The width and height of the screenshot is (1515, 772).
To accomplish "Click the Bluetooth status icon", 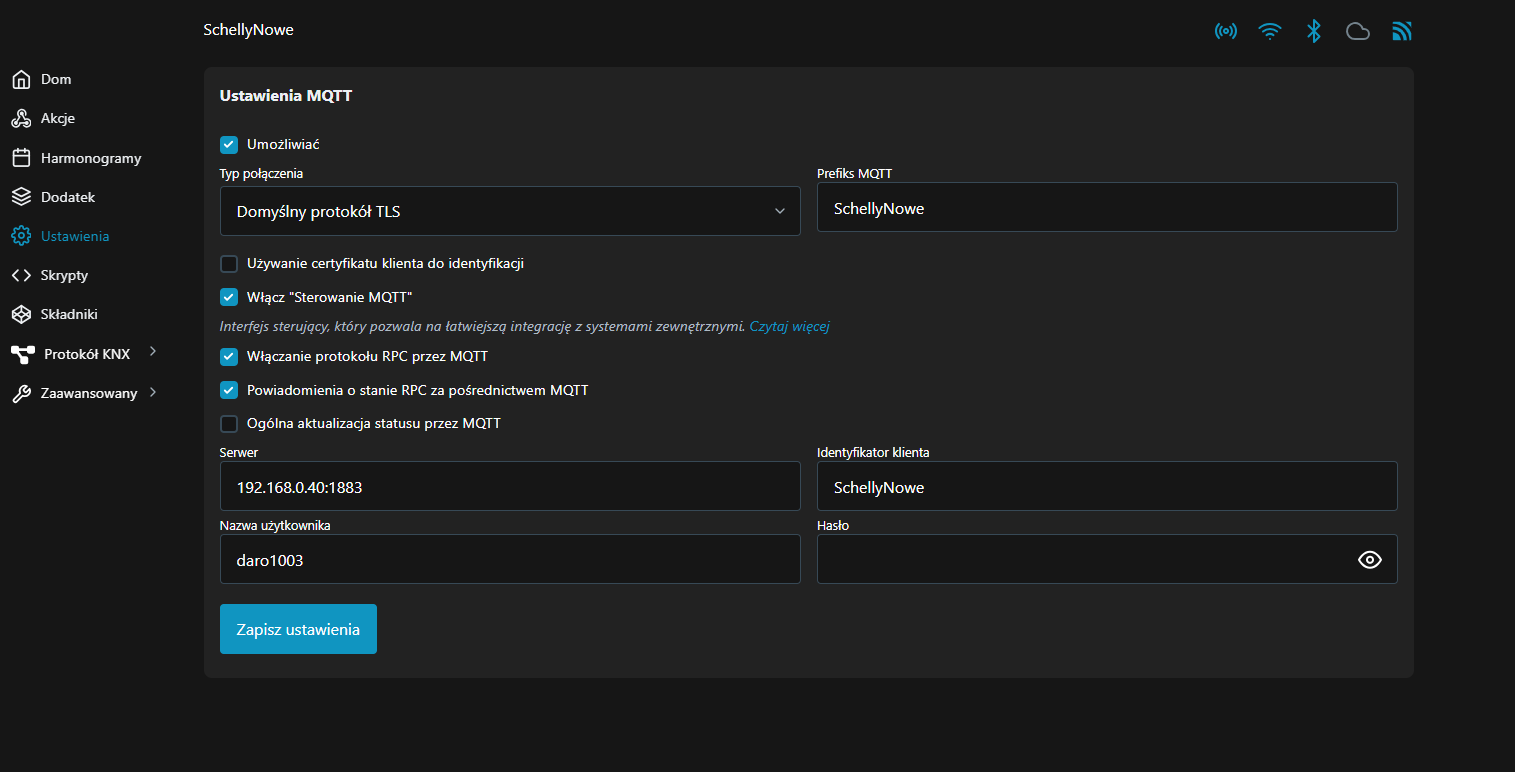I will coord(1314,31).
